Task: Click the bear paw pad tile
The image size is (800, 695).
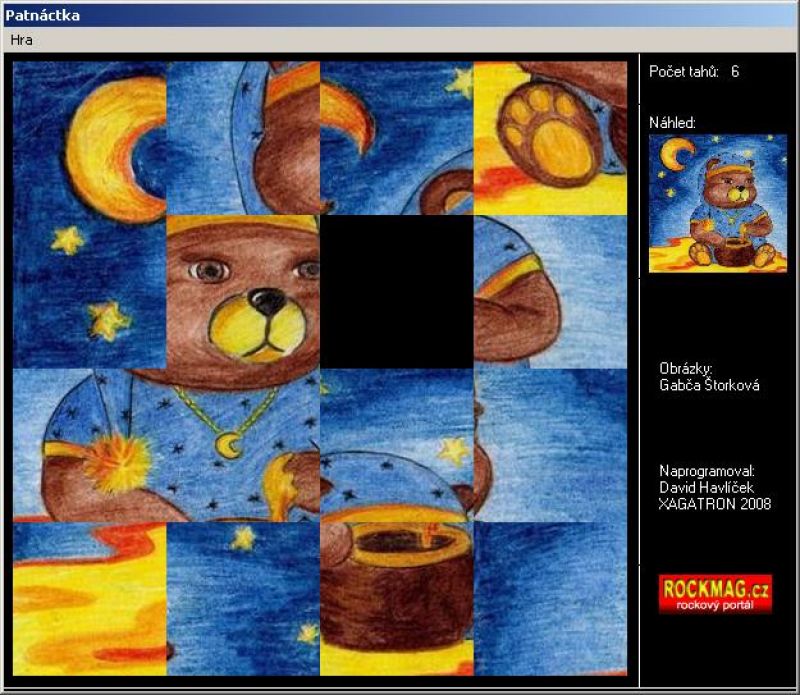Action: [550, 138]
